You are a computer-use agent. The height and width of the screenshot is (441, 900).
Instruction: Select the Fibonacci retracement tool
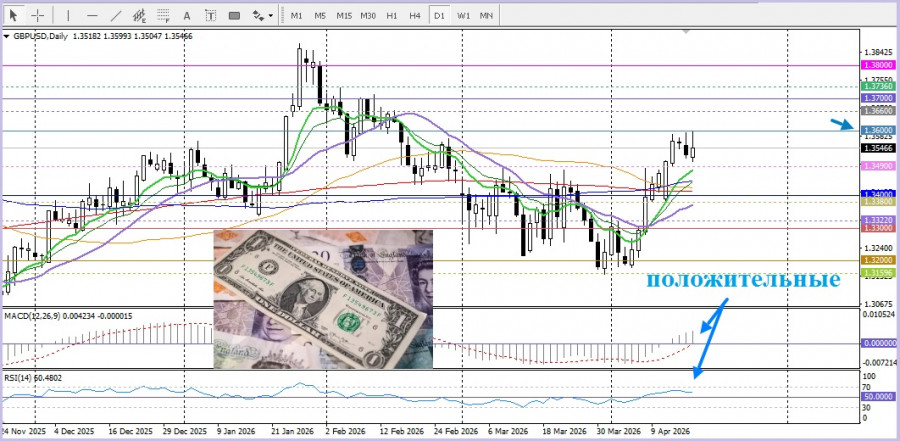tap(164, 16)
